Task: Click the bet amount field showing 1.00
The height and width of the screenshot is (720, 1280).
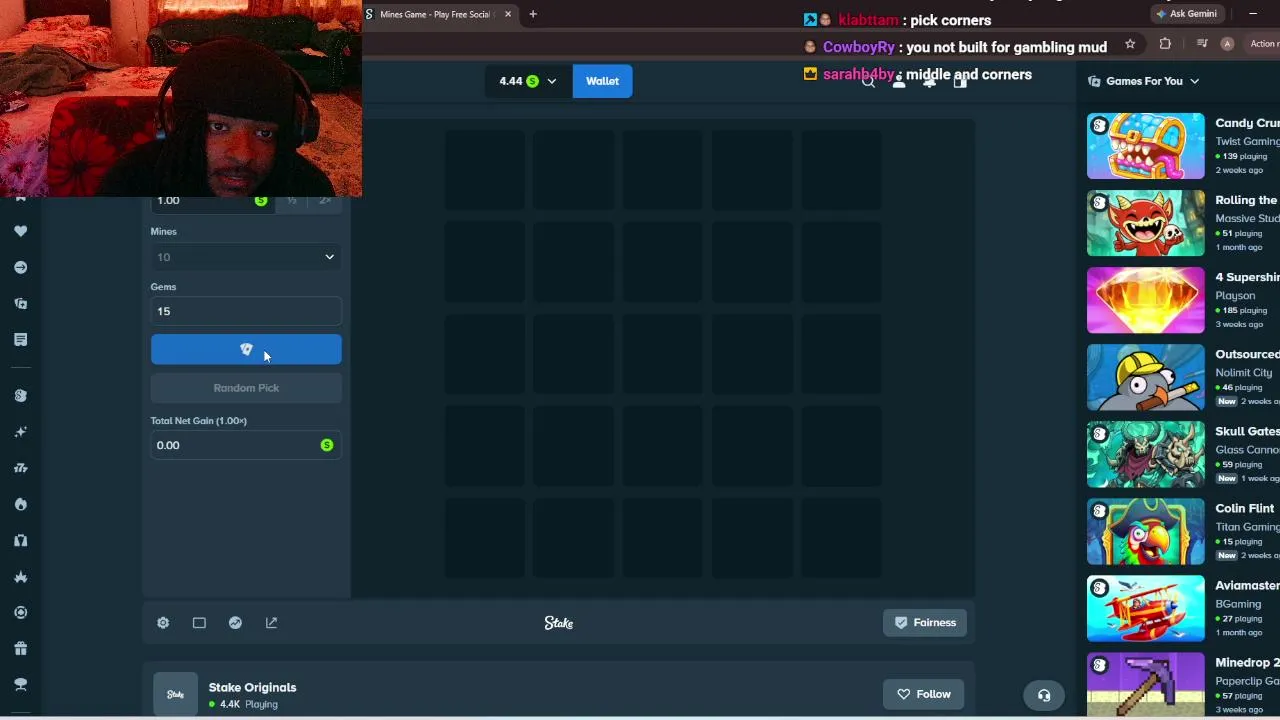Action: [x=210, y=200]
